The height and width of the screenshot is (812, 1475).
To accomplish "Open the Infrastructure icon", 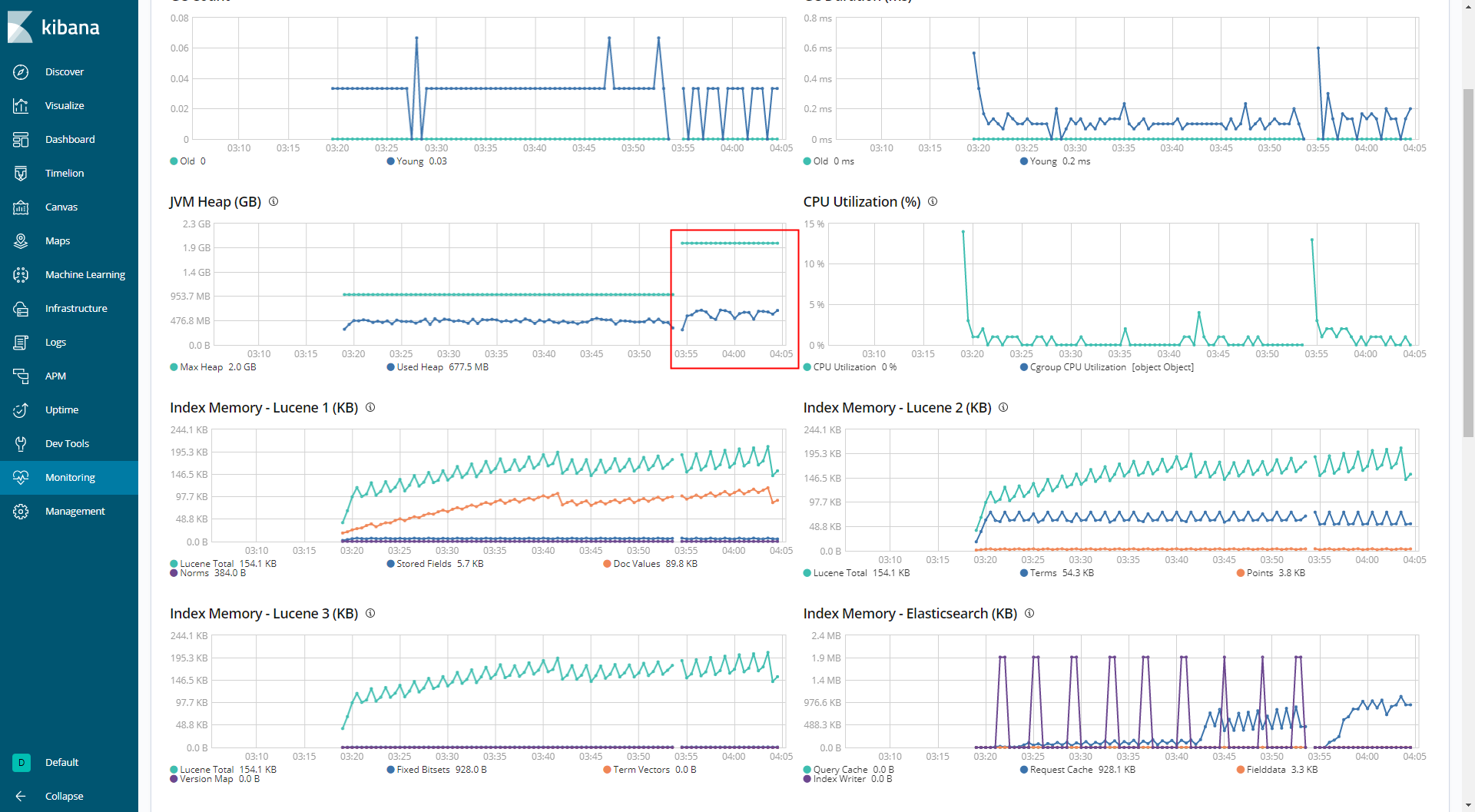I will click(21, 308).
